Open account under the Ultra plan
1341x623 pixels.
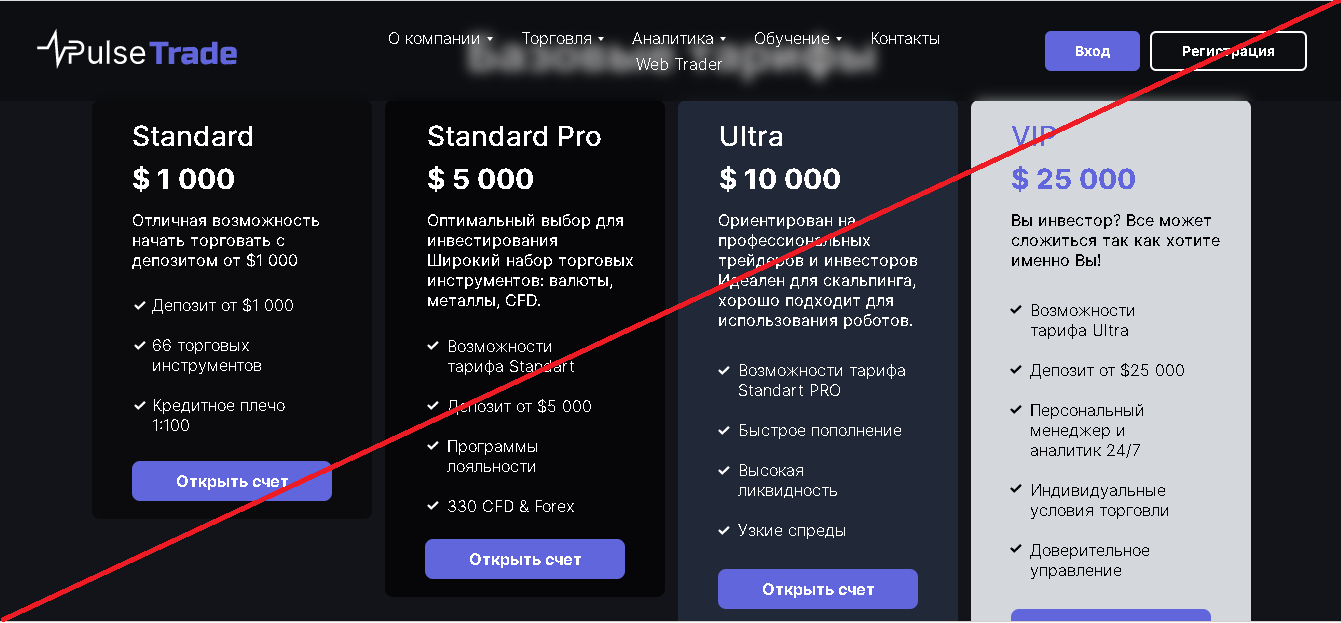(x=818, y=589)
